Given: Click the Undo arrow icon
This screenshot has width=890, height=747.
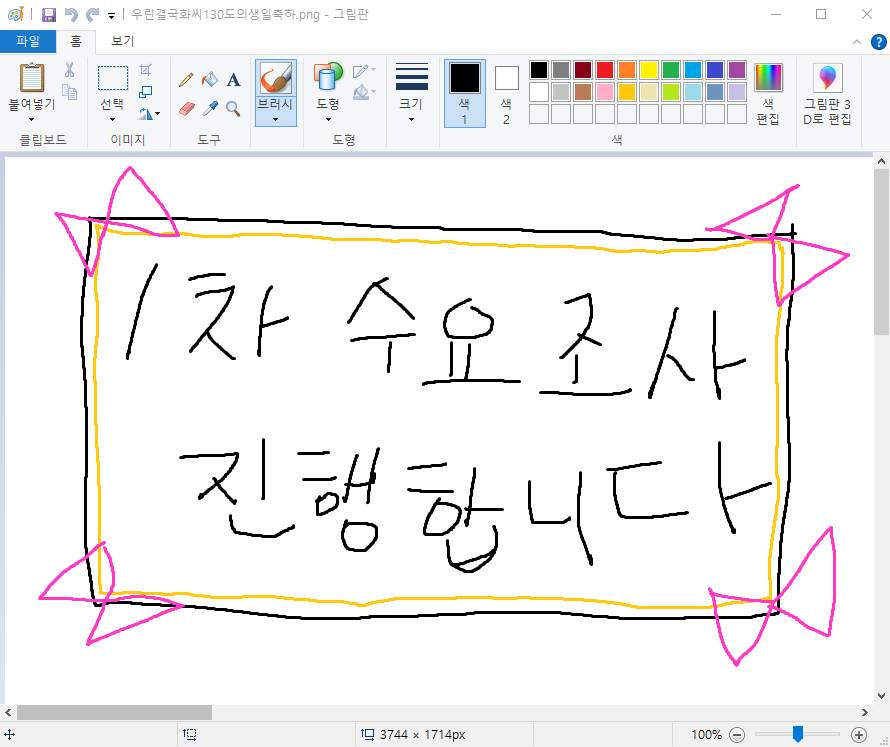Looking at the screenshot, I should point(71,15).
